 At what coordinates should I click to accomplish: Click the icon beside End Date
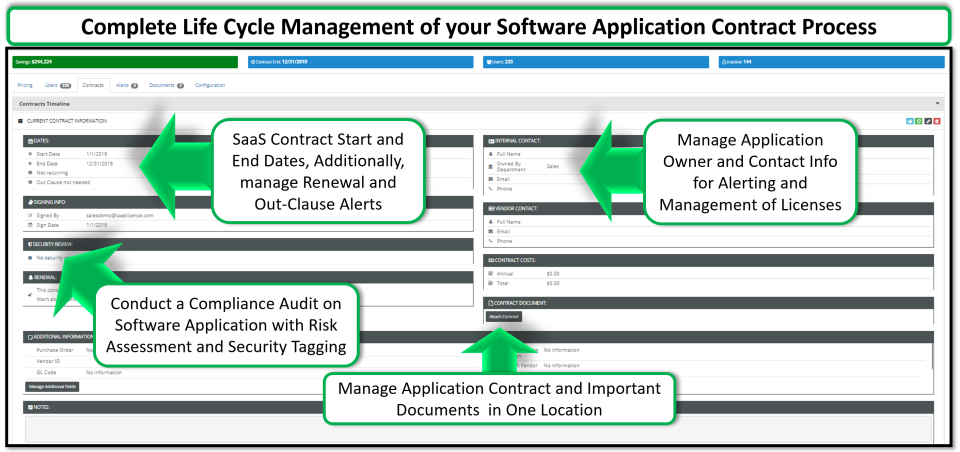click(30, 164)
